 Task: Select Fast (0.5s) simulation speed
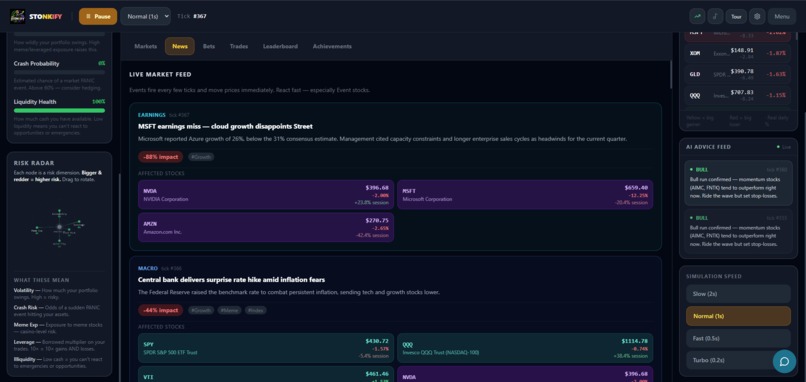click(738, 338)
